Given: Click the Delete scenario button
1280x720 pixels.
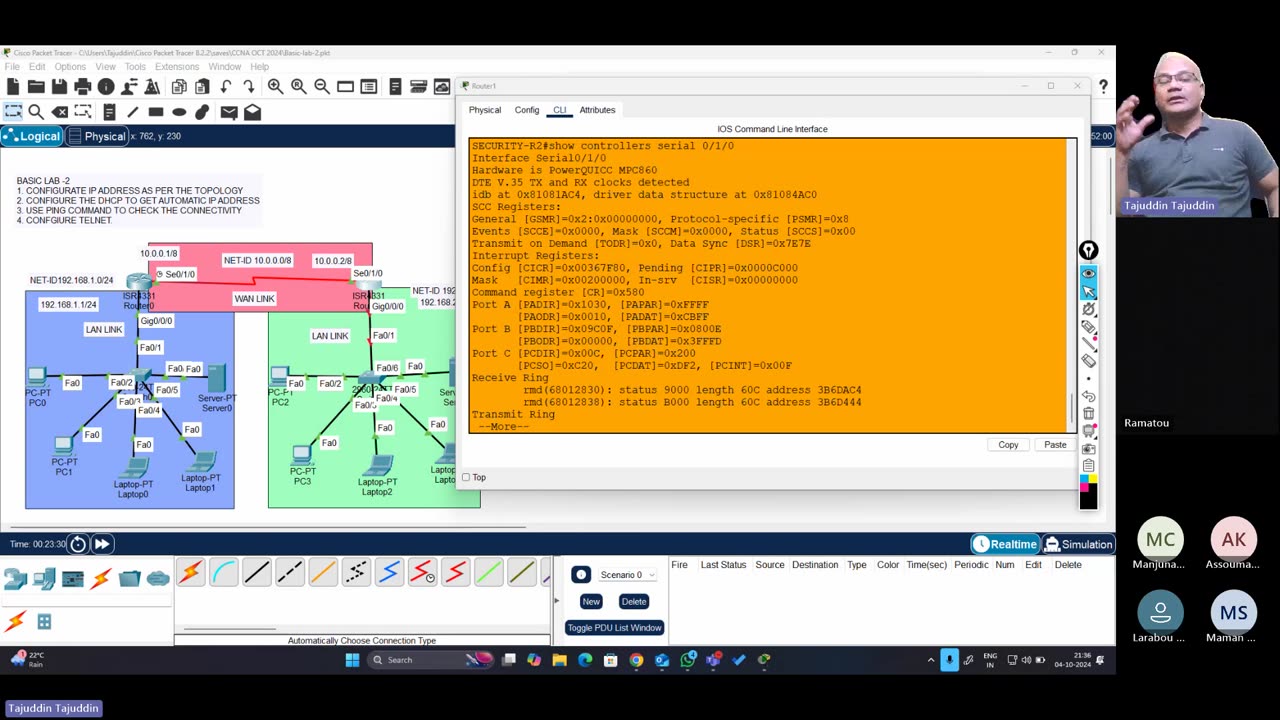Looking at the screenshot, I should (x=634, y=601).
